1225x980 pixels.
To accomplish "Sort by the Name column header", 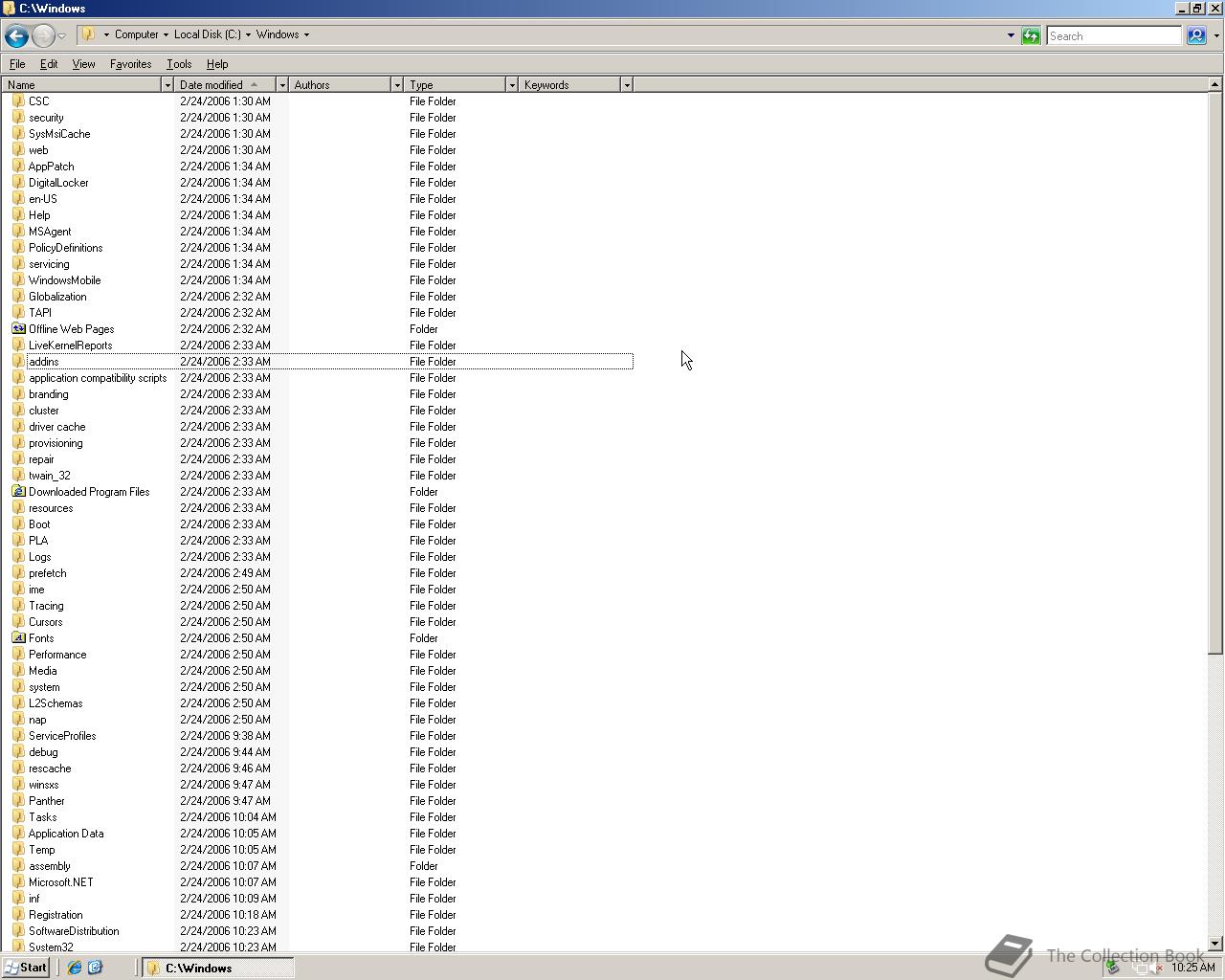I will point(81,85).
